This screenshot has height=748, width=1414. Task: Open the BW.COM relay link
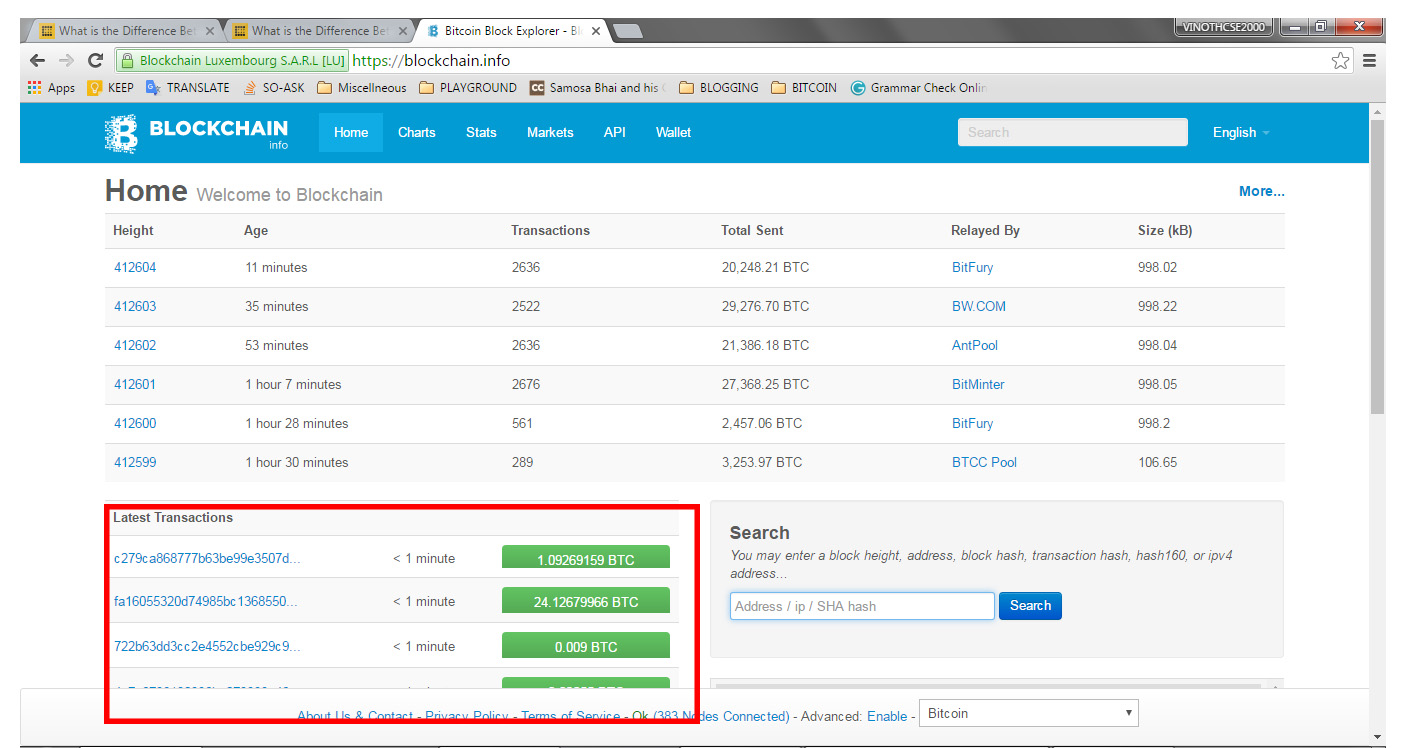[979, 306]
